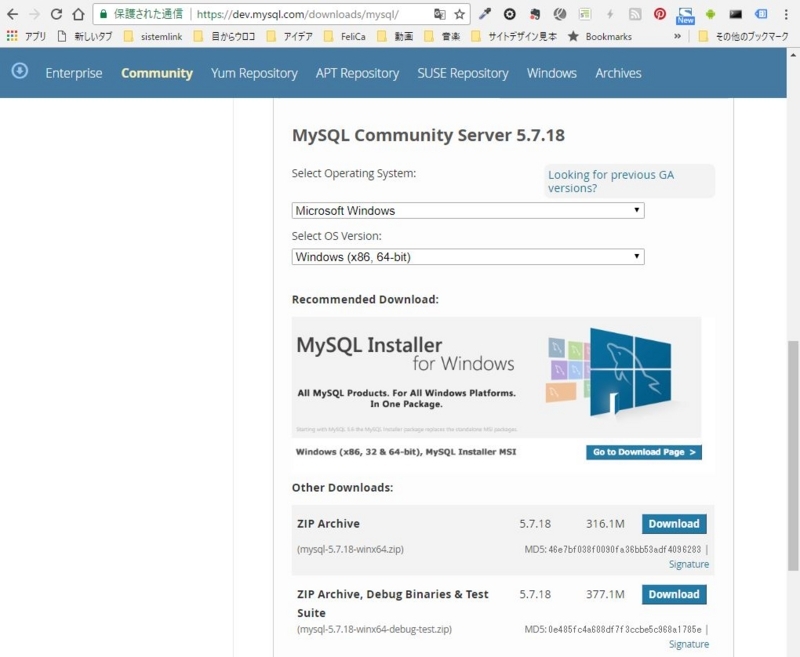Open the sistemlink bookmark folder
This screenshot has height=657, width=800.
pos(154,36)
